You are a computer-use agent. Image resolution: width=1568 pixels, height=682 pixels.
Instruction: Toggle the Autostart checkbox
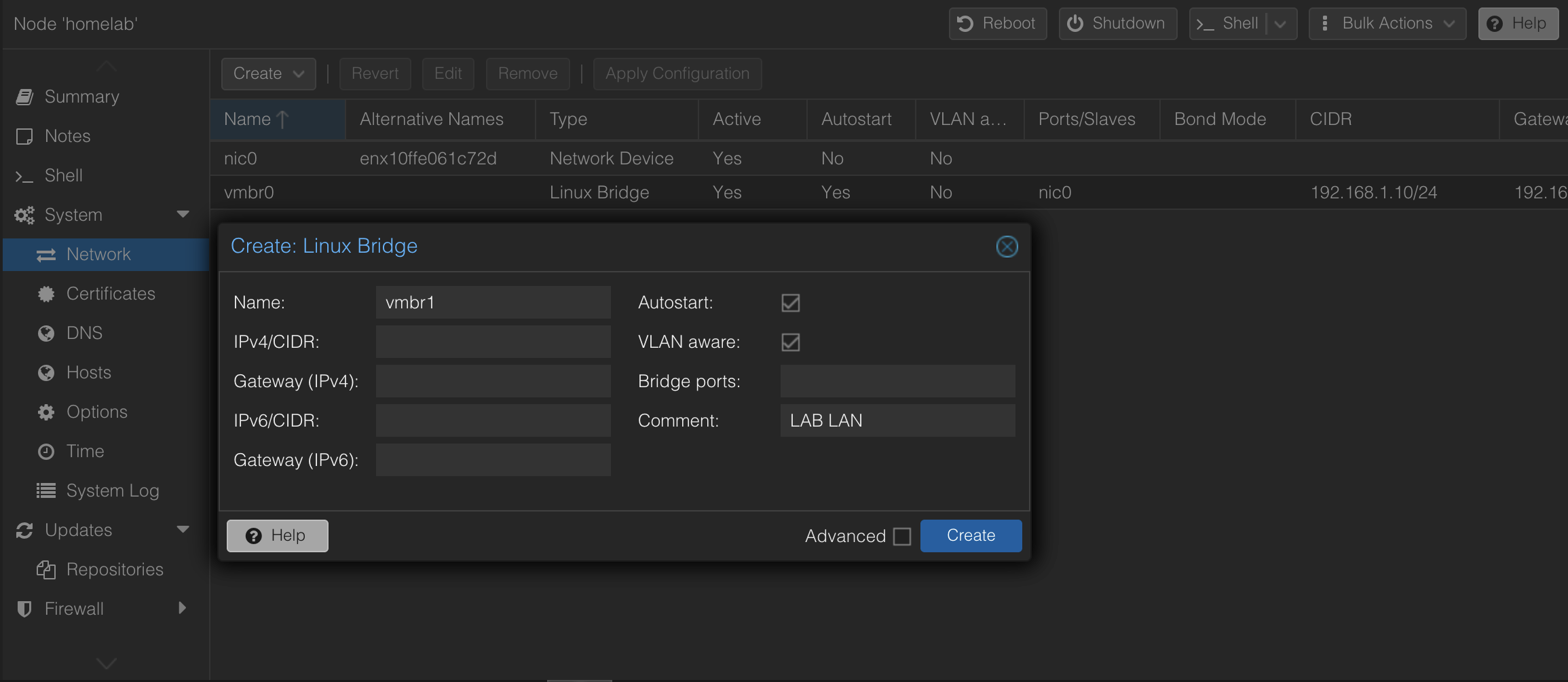pos(791,302)
